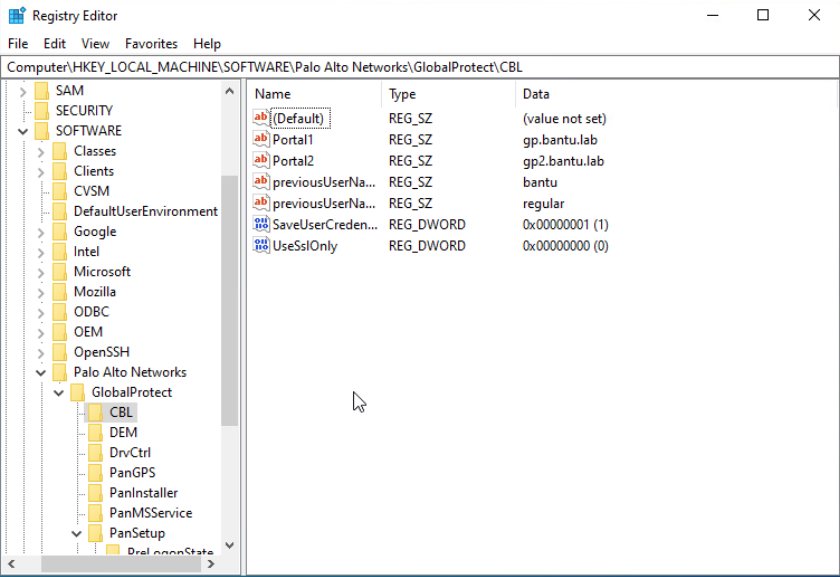This screenshot has height=577, width=840.
Task: Click the Portal1 string value icon
Action: (261, 139)
